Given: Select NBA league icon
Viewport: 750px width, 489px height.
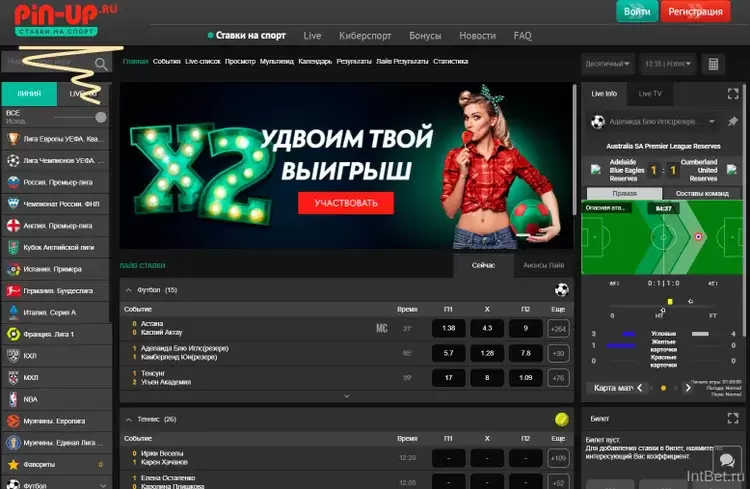Looking at the screenshot, I should coord(13,399).
